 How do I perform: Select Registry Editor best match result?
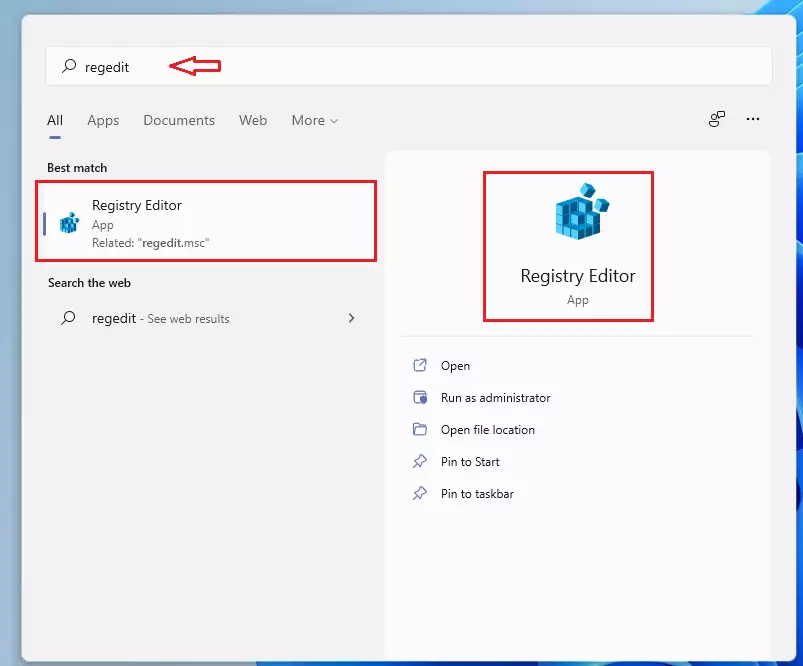[206, 223]
